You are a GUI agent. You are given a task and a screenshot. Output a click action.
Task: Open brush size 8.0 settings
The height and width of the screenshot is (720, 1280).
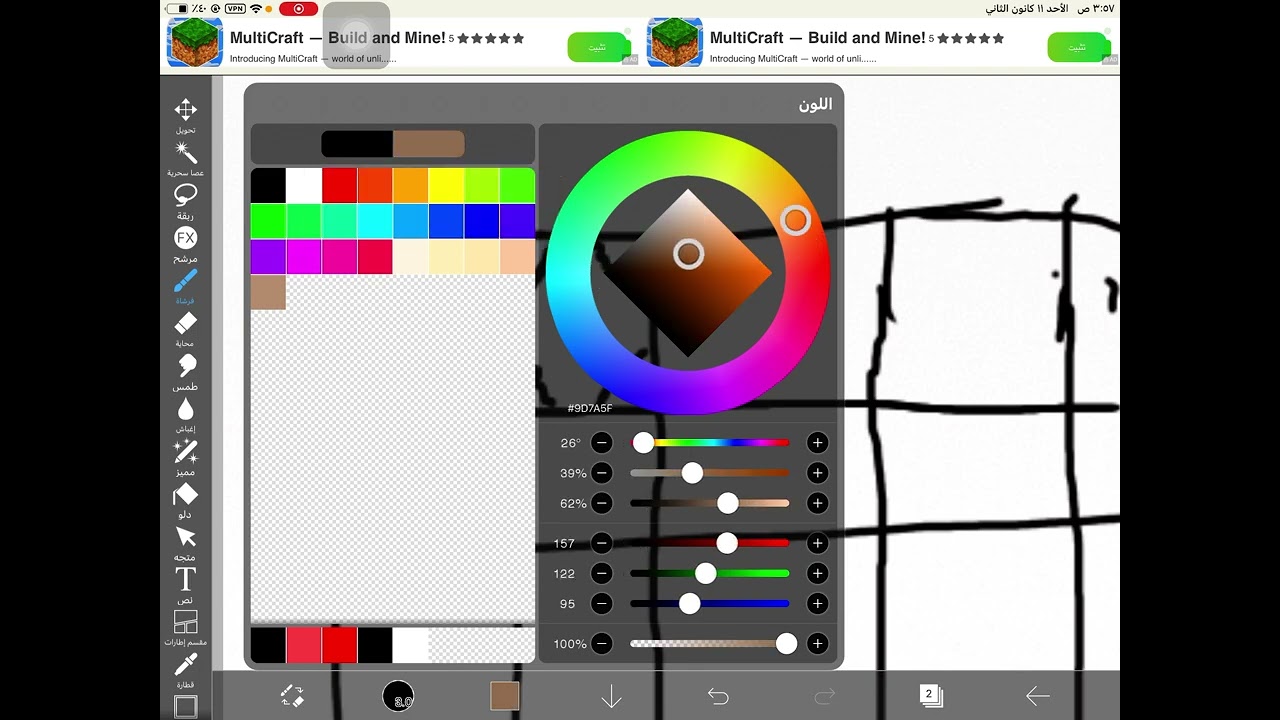tap(398, 696)
